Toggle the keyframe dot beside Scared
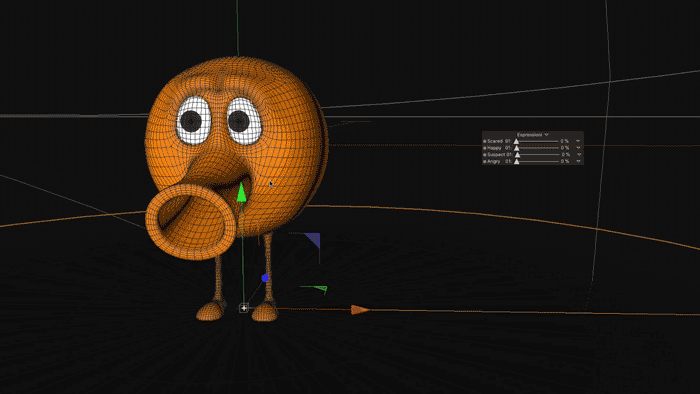 (484, 141)
